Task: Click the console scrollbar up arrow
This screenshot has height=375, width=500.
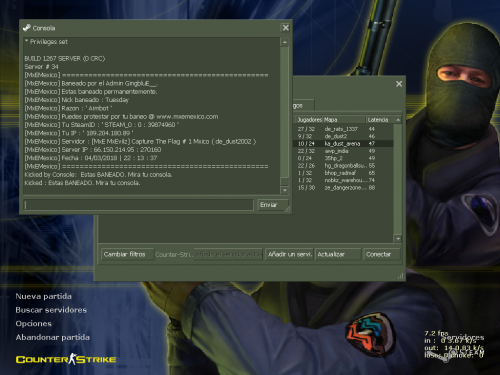Action: pos(285,42)
